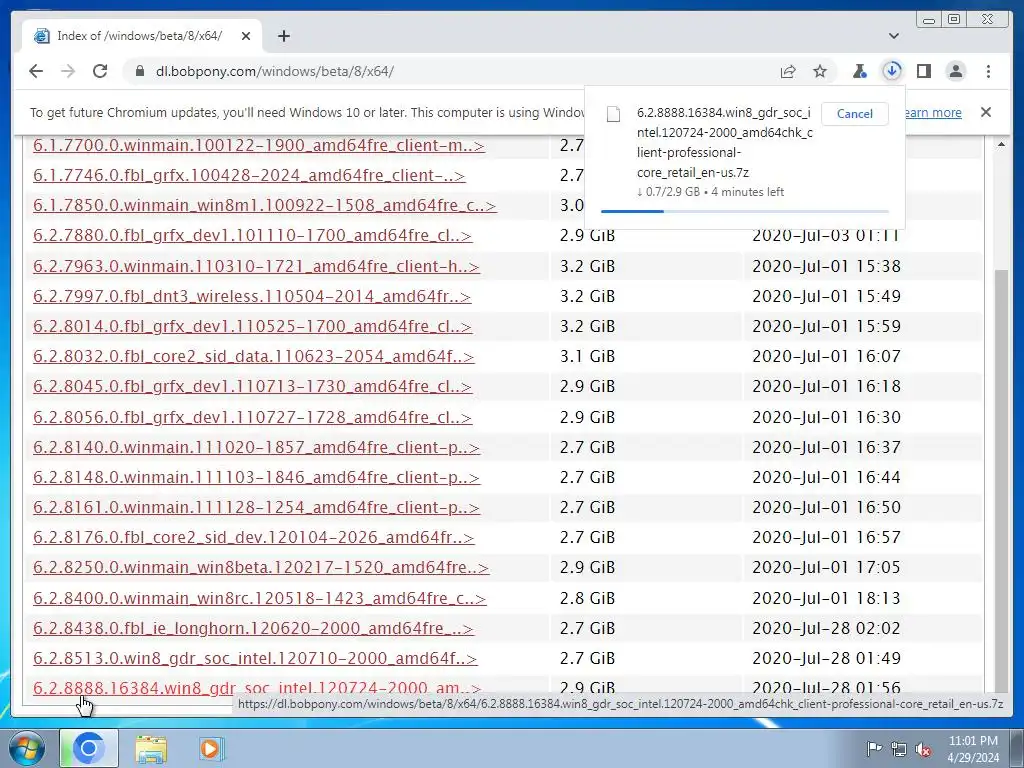The image size is (1024, 768).
Task: Click the address bar URL
Action: 274,71
